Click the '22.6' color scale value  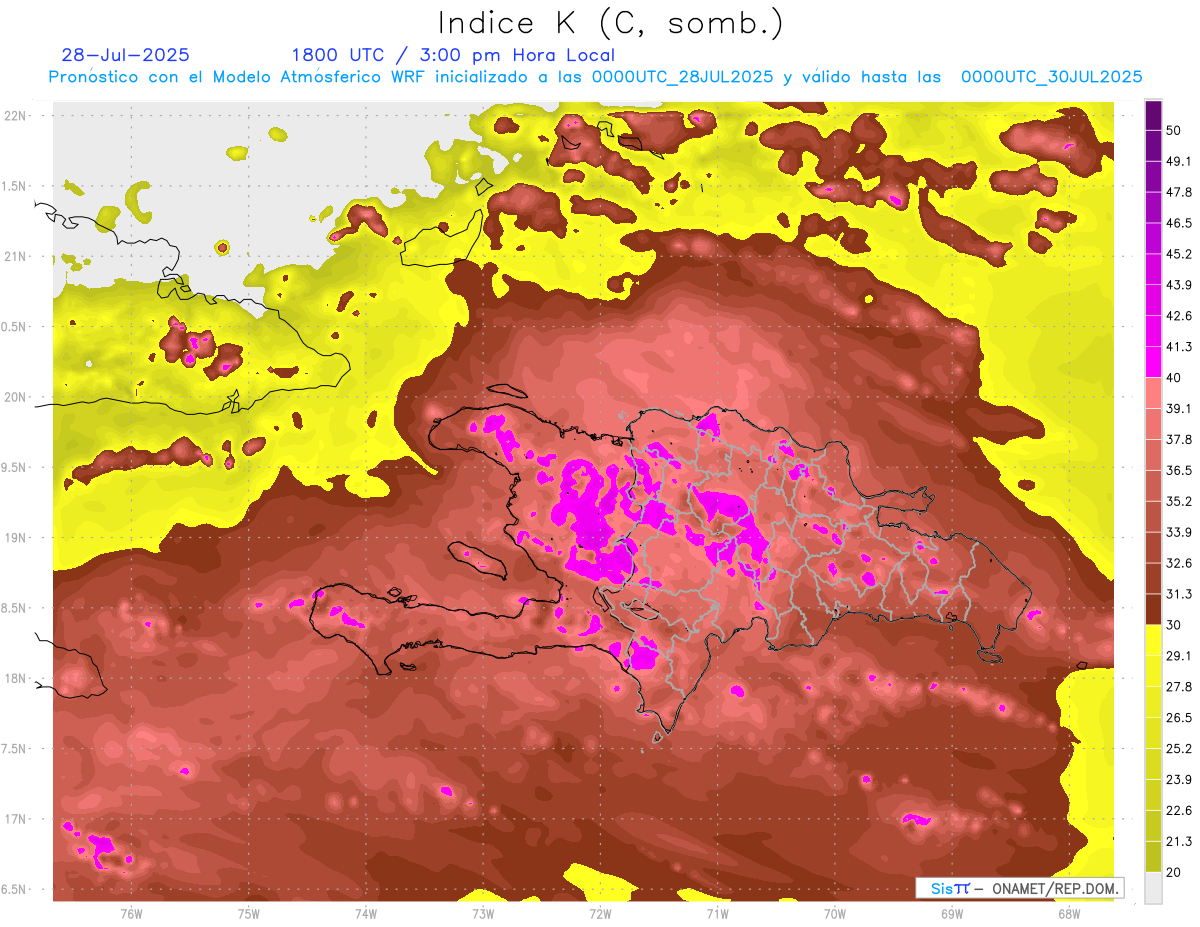coord(1179,811)
